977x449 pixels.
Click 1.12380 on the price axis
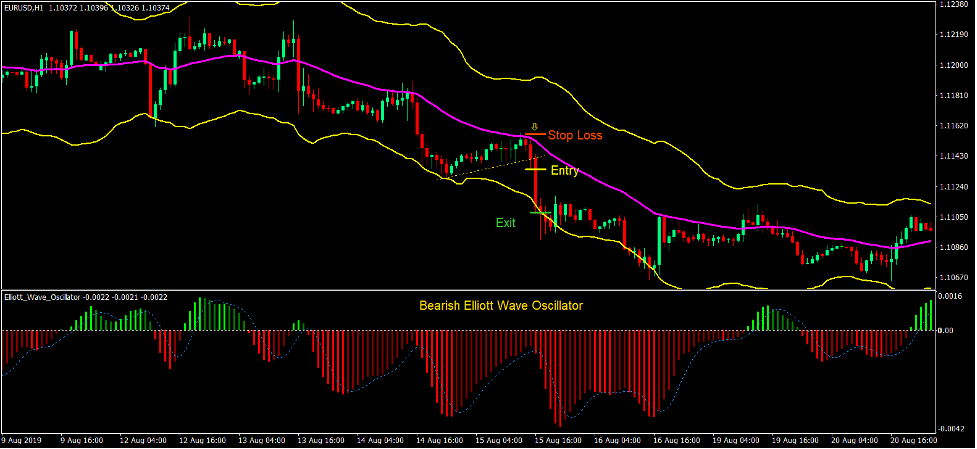(954, 5)
